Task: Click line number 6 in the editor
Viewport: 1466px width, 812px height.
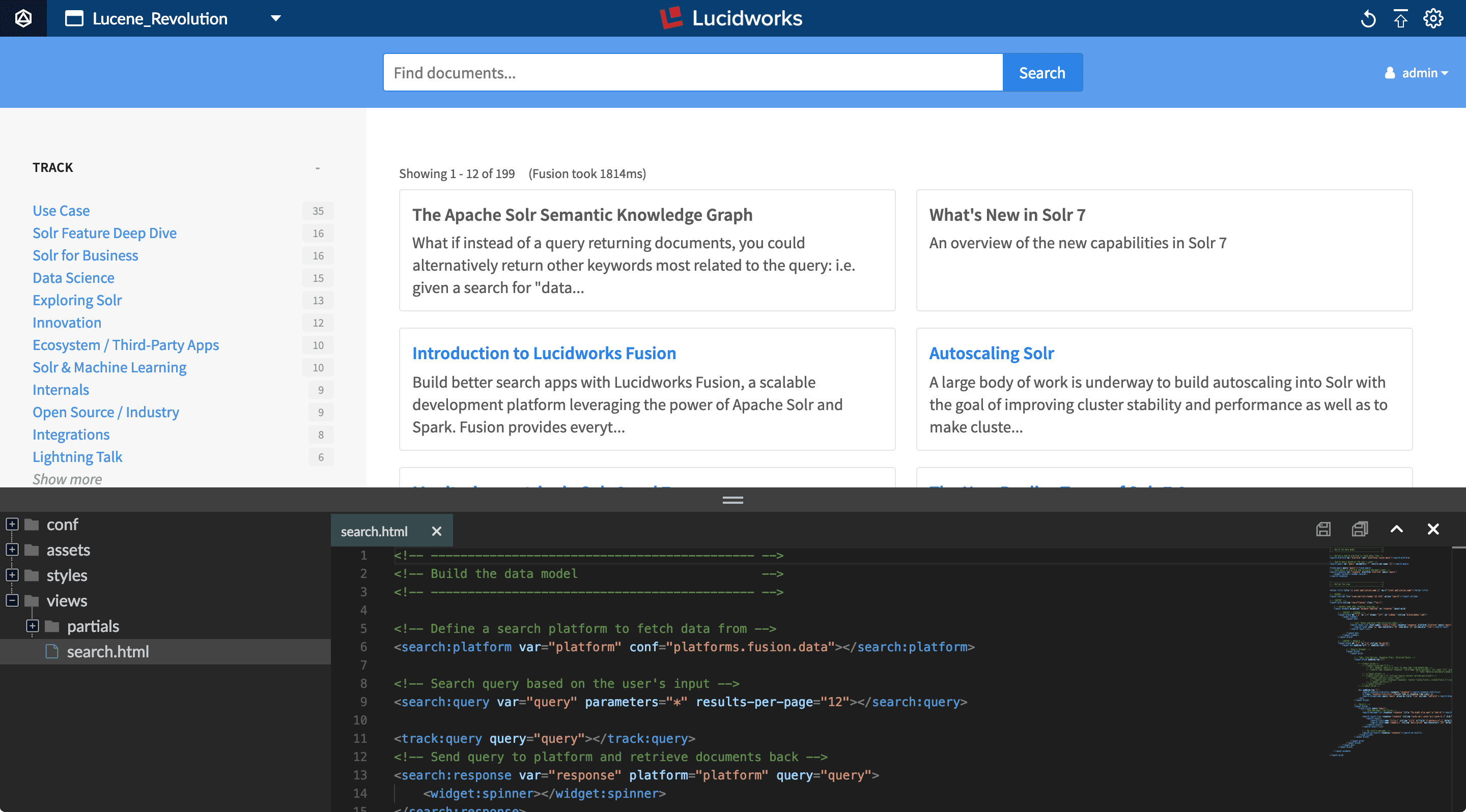Action: [x=363, y=647]
